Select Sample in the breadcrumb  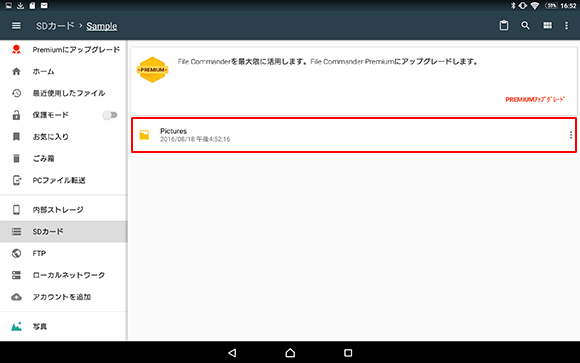point(102,26)
